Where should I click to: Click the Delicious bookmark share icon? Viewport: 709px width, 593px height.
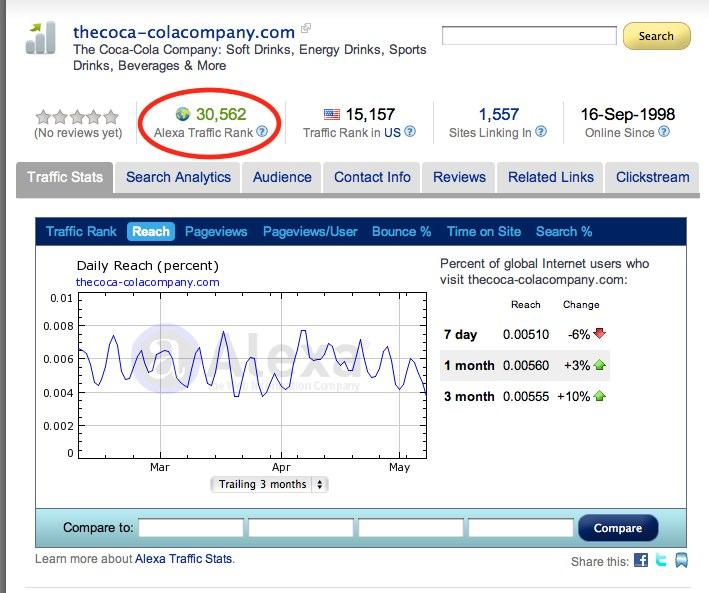(681, 560)
